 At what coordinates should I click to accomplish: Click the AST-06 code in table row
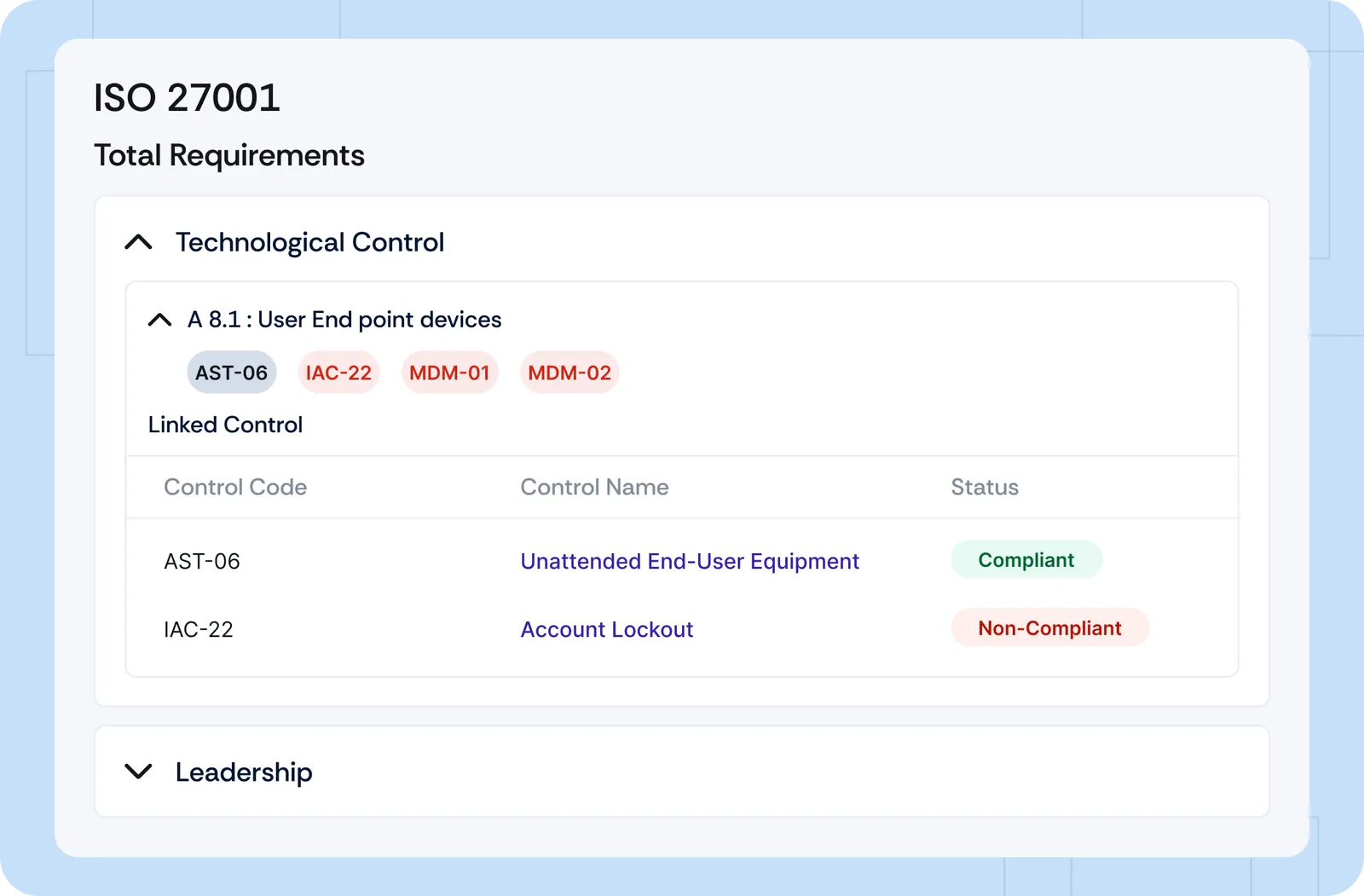point(202,561)
